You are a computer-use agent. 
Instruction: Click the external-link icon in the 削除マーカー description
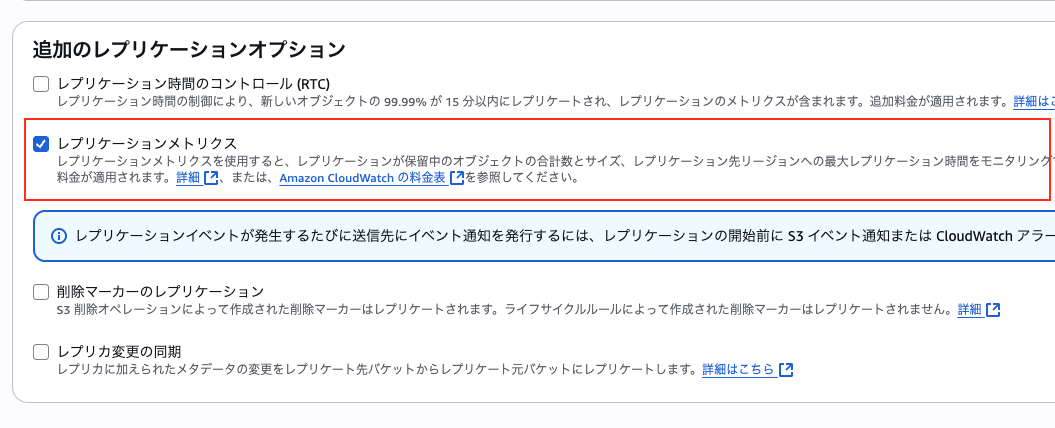click(x=993, y=310)
